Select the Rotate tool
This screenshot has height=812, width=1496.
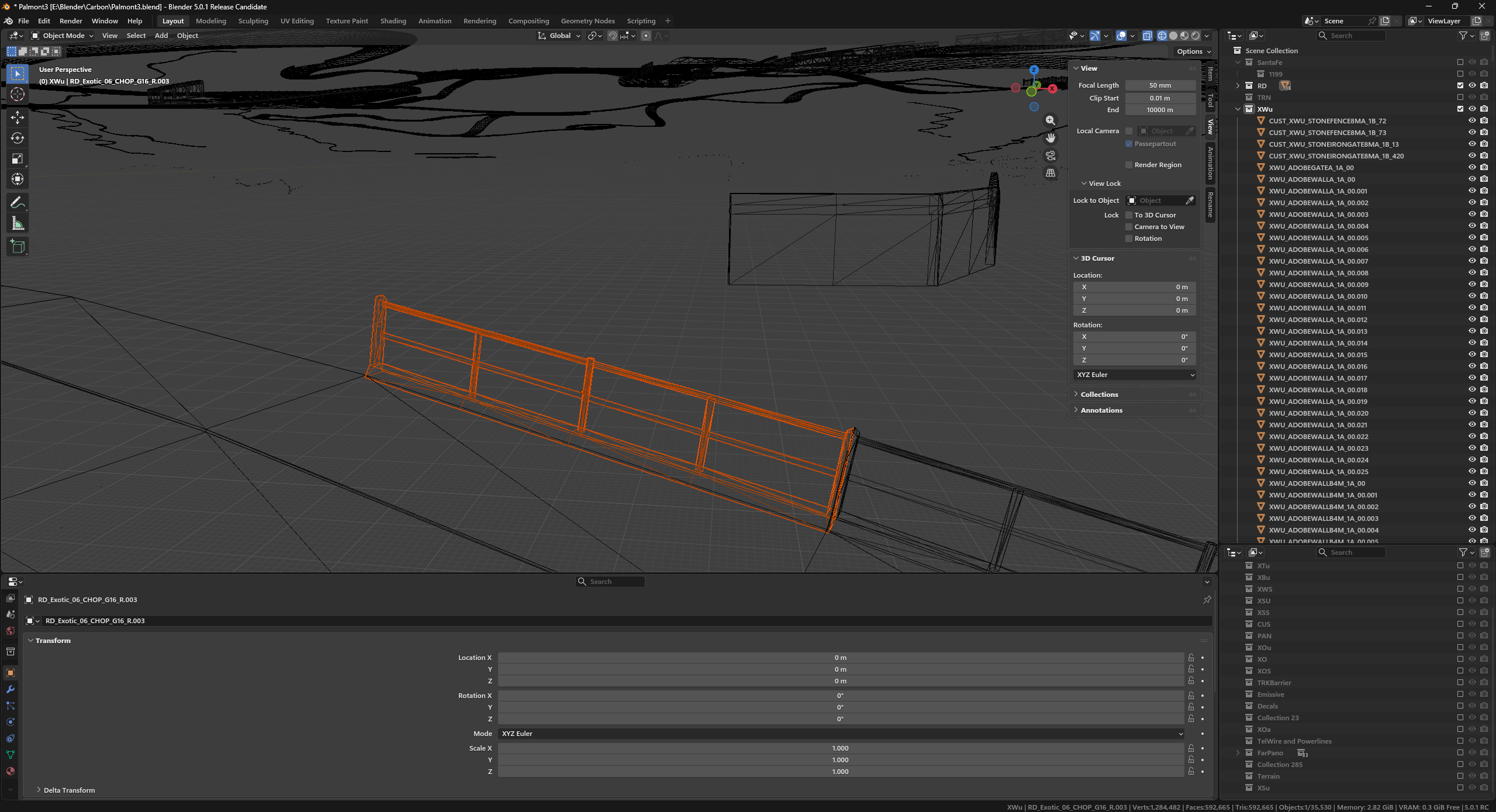pos(18,138)
